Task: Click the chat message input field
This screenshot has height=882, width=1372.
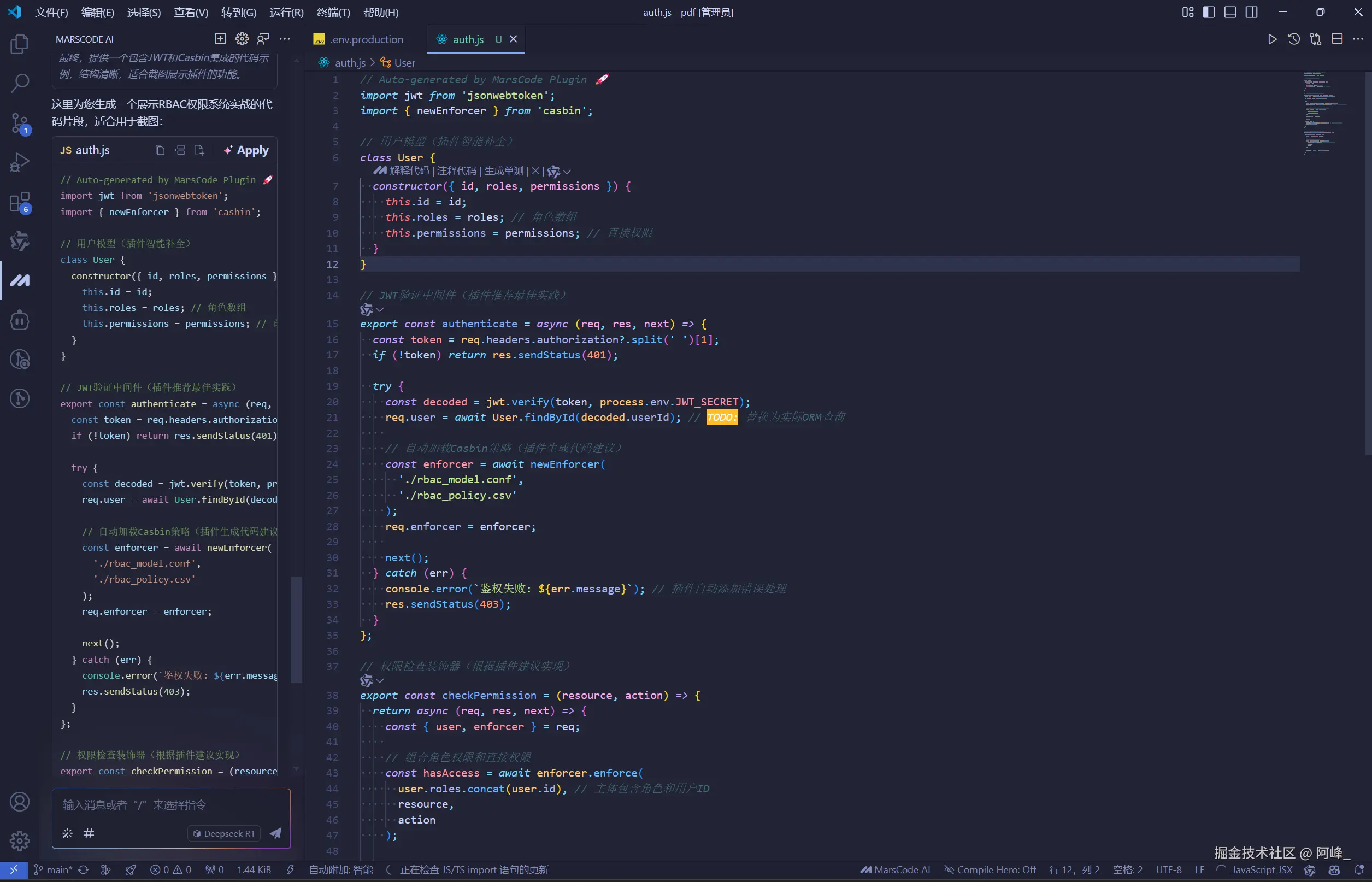Action: click(170, 805)
